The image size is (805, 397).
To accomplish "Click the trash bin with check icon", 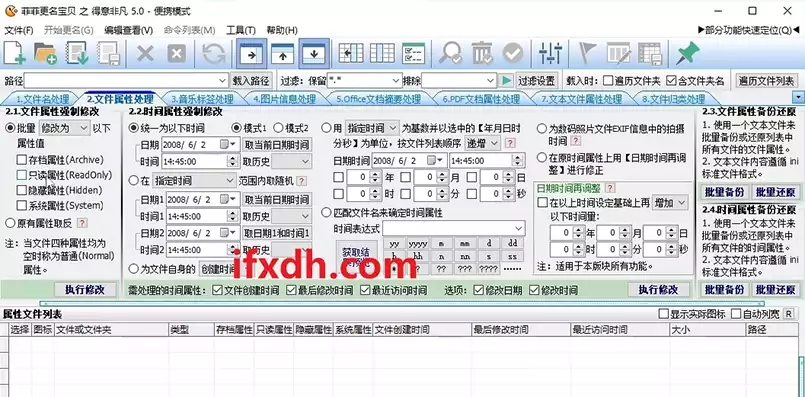I will tap(482, 53).
